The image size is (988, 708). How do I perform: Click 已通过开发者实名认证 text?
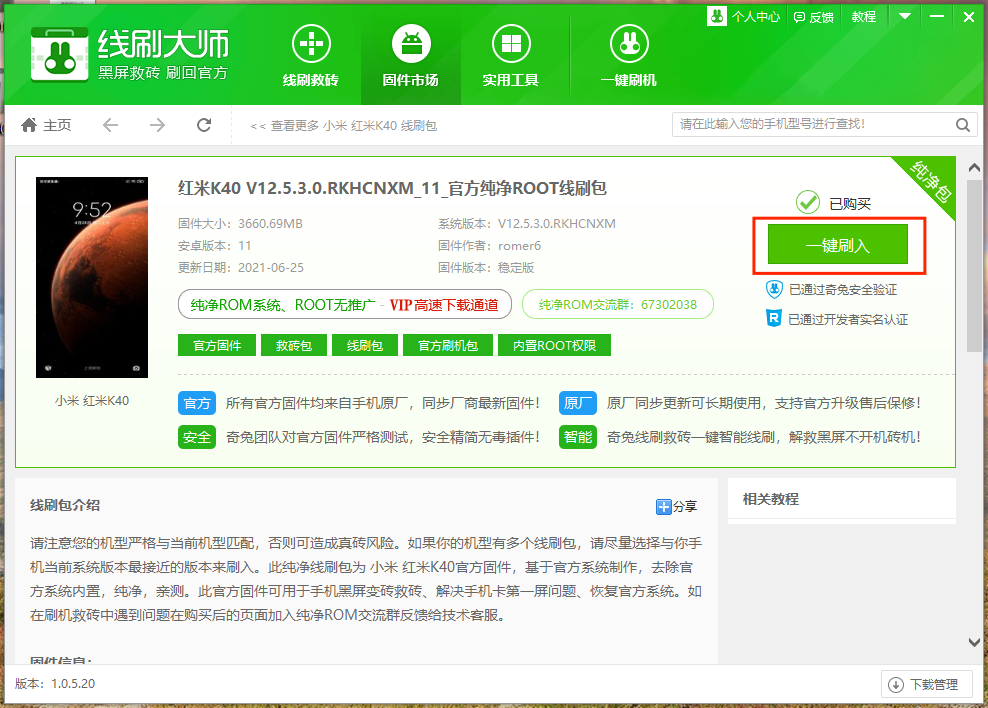coord(848,319)
